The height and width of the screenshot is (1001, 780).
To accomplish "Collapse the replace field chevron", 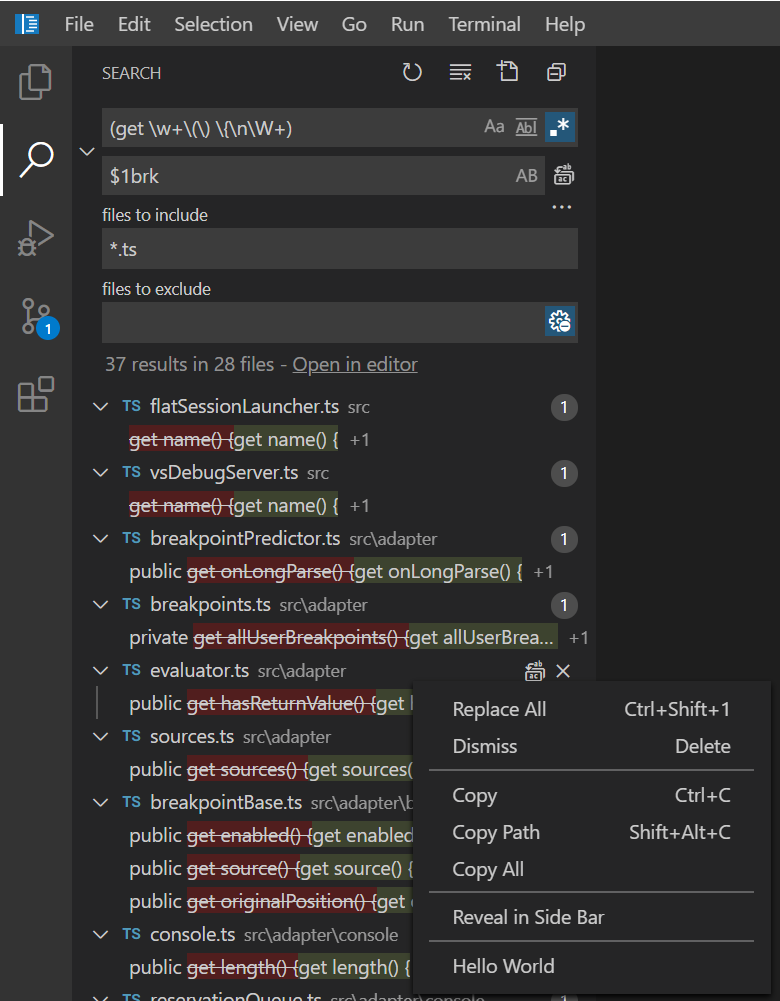I will pos(87,151).
